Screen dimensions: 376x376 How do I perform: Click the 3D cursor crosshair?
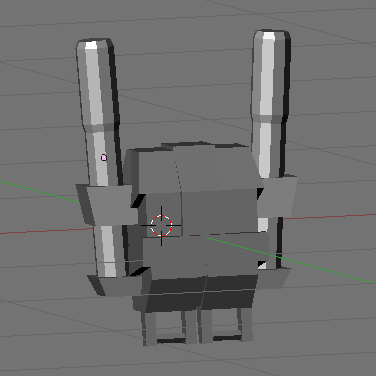[161, 226]
